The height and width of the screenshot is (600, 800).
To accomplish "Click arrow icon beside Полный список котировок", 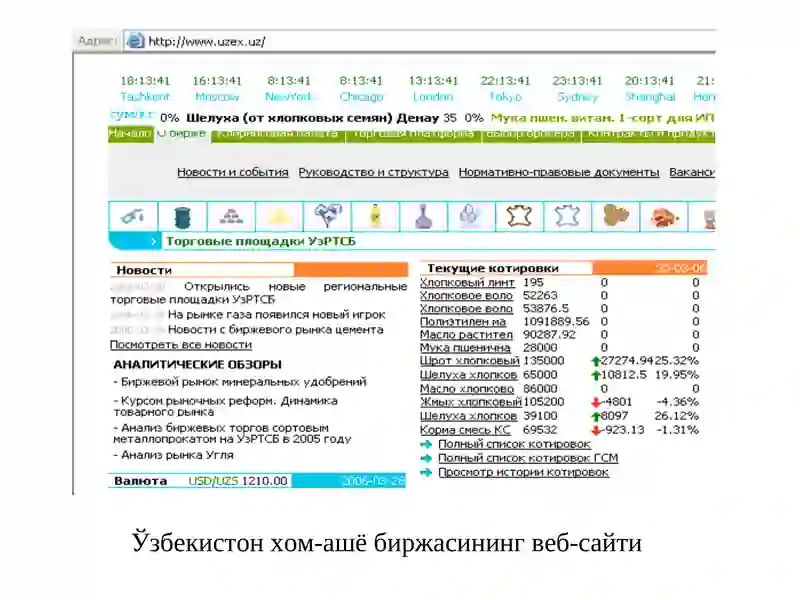I will tap(426, 444).
